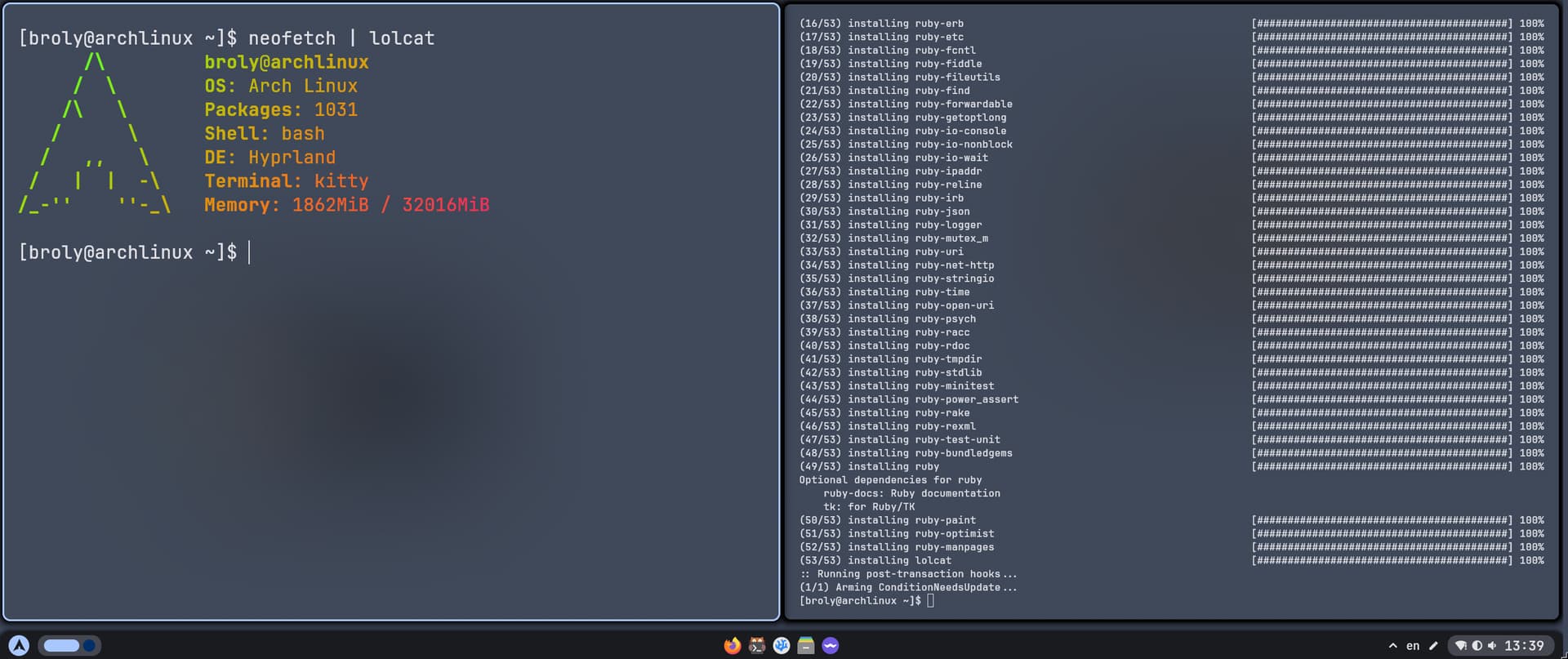Click '(25/53) installing ruby-io-nonblock' line

(x=906, y=145)
